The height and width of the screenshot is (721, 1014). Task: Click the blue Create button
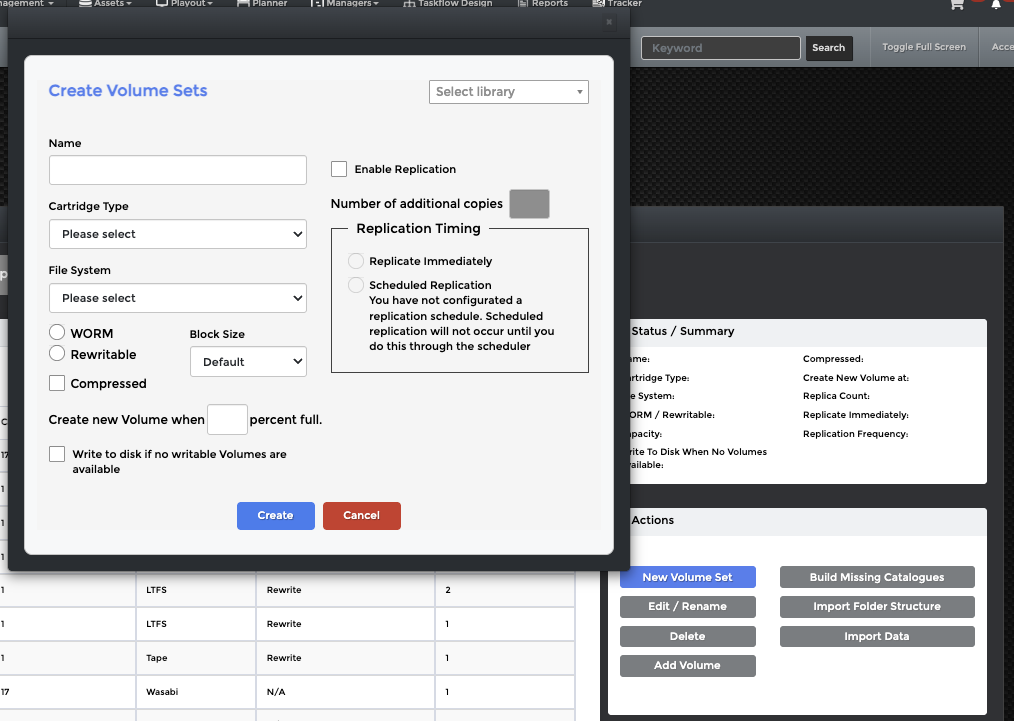coord(275,516)
